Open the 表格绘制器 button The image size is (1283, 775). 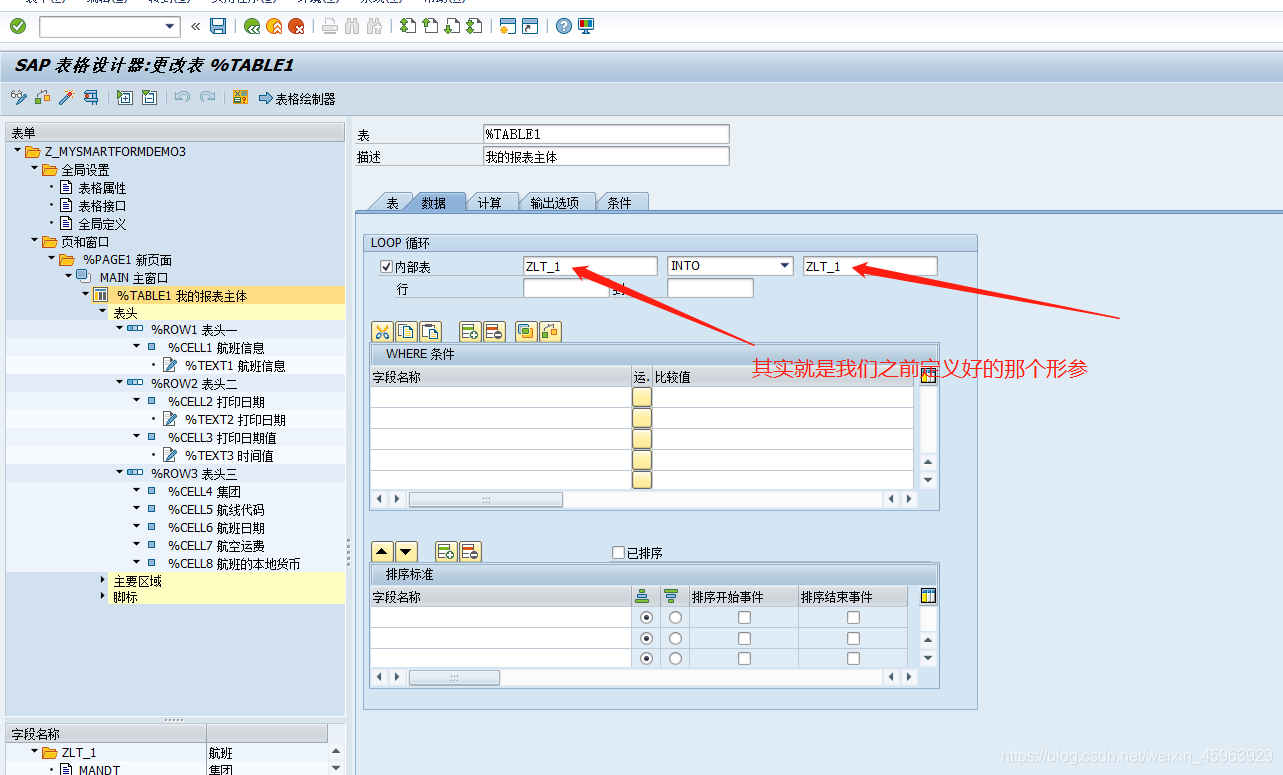pos(297,98)
